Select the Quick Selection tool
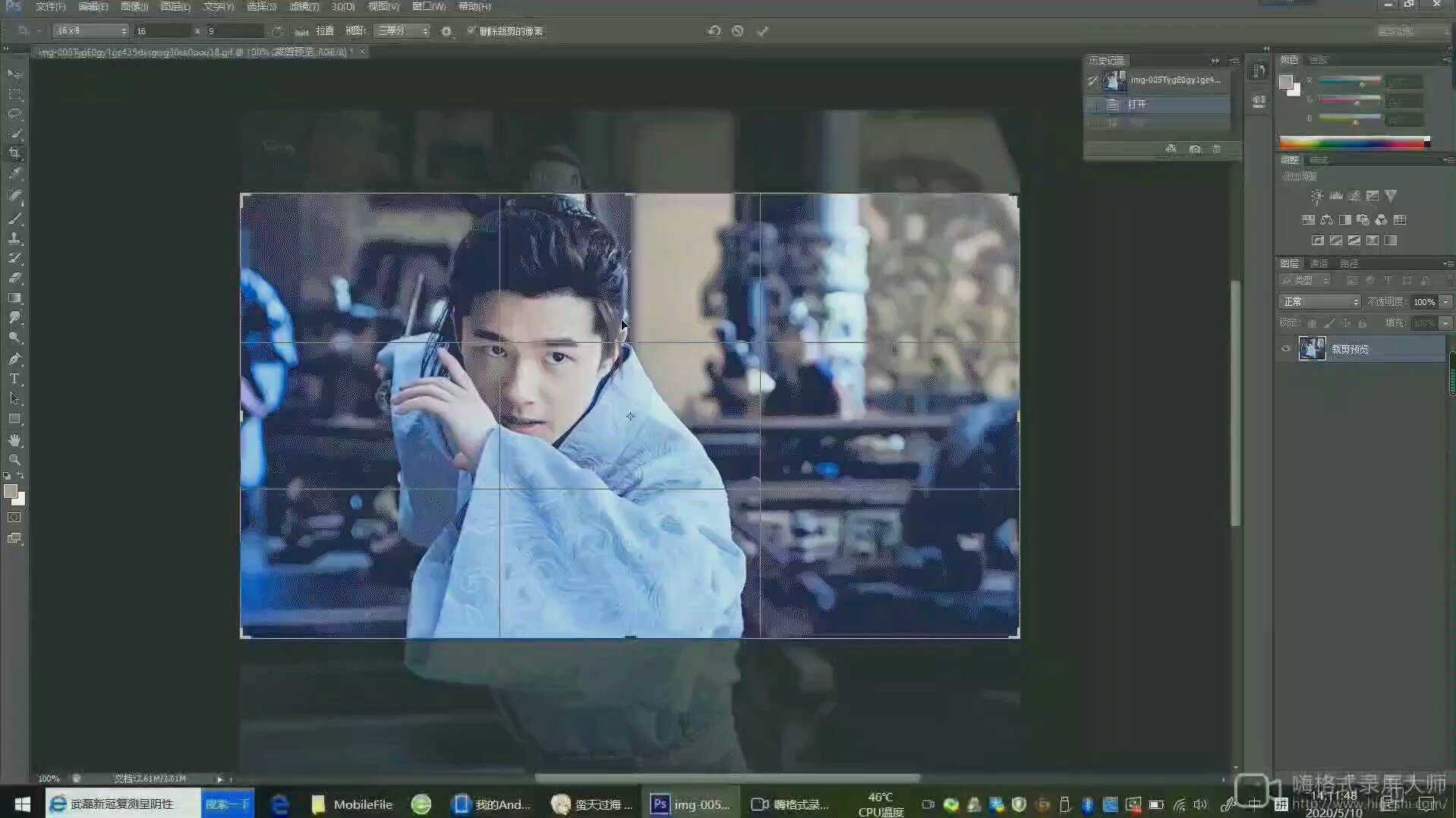Image resolution: width=1456 pixels, height=818 pixels. pos(14,134)
